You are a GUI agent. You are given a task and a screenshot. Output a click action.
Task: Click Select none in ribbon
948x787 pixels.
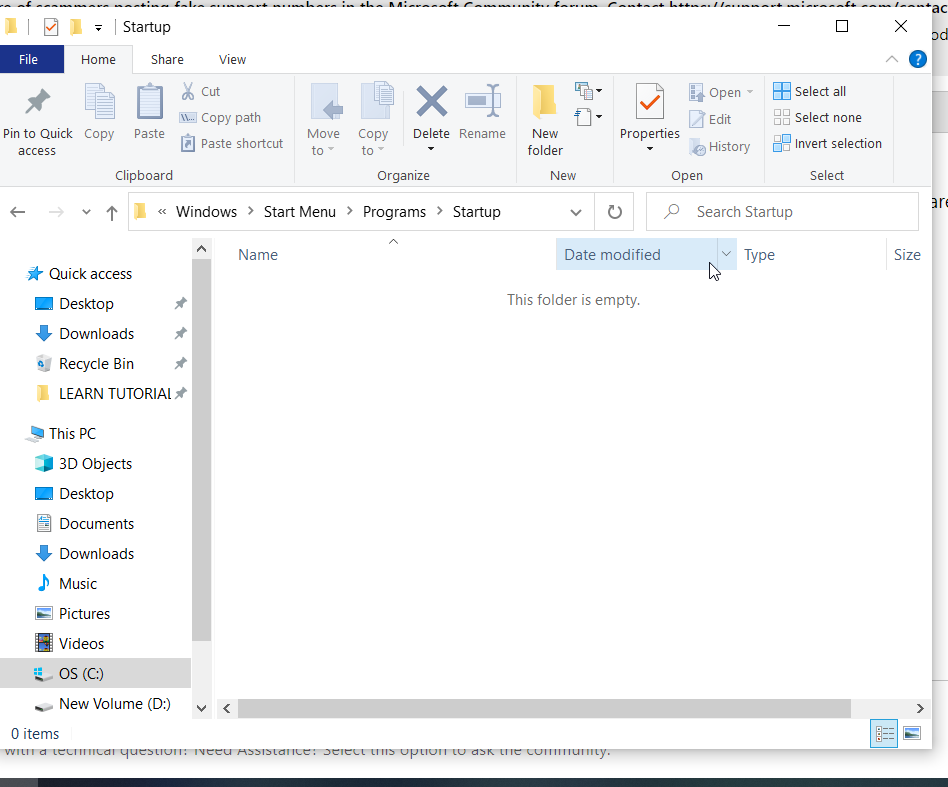(x=817, y=117)
